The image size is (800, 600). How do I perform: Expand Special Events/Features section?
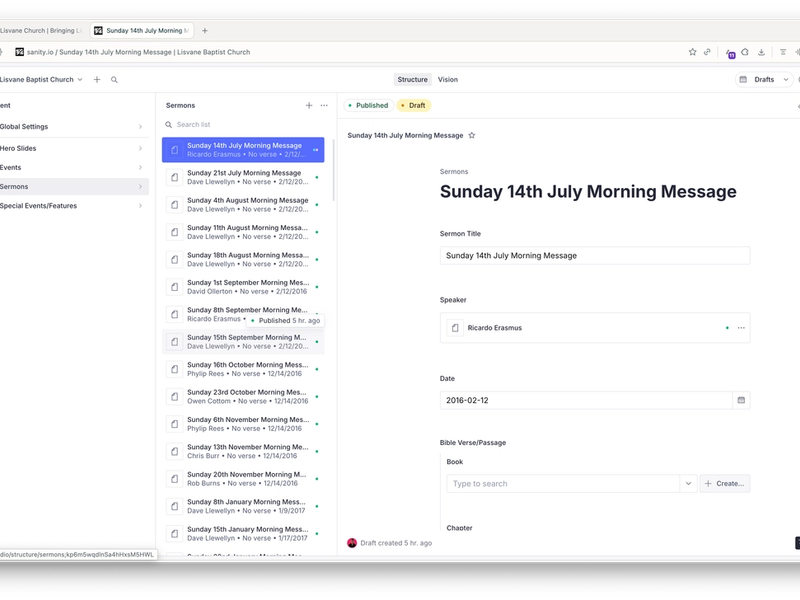(74, 206)
